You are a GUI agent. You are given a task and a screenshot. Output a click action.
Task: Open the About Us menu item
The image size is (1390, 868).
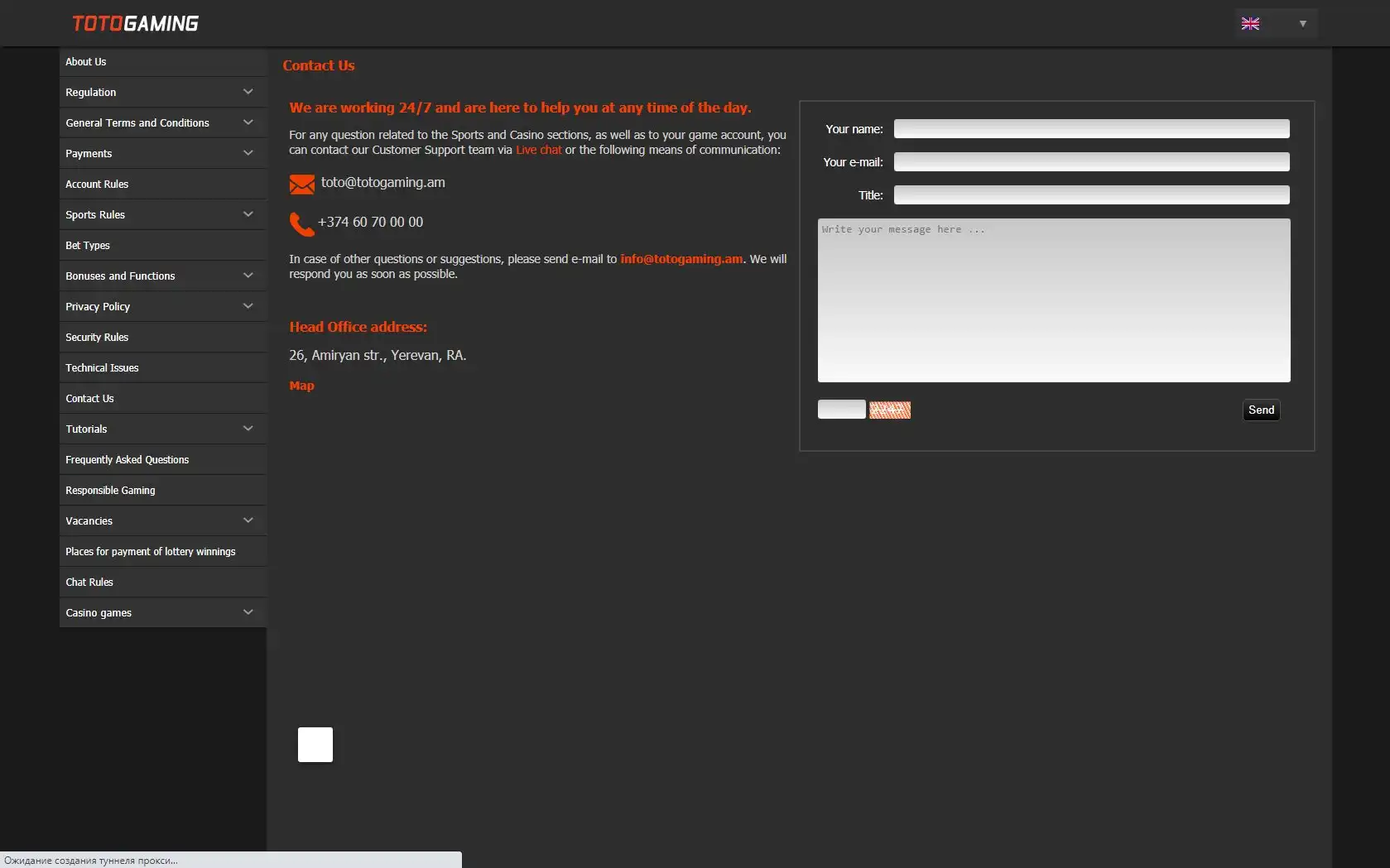point(163,62)
